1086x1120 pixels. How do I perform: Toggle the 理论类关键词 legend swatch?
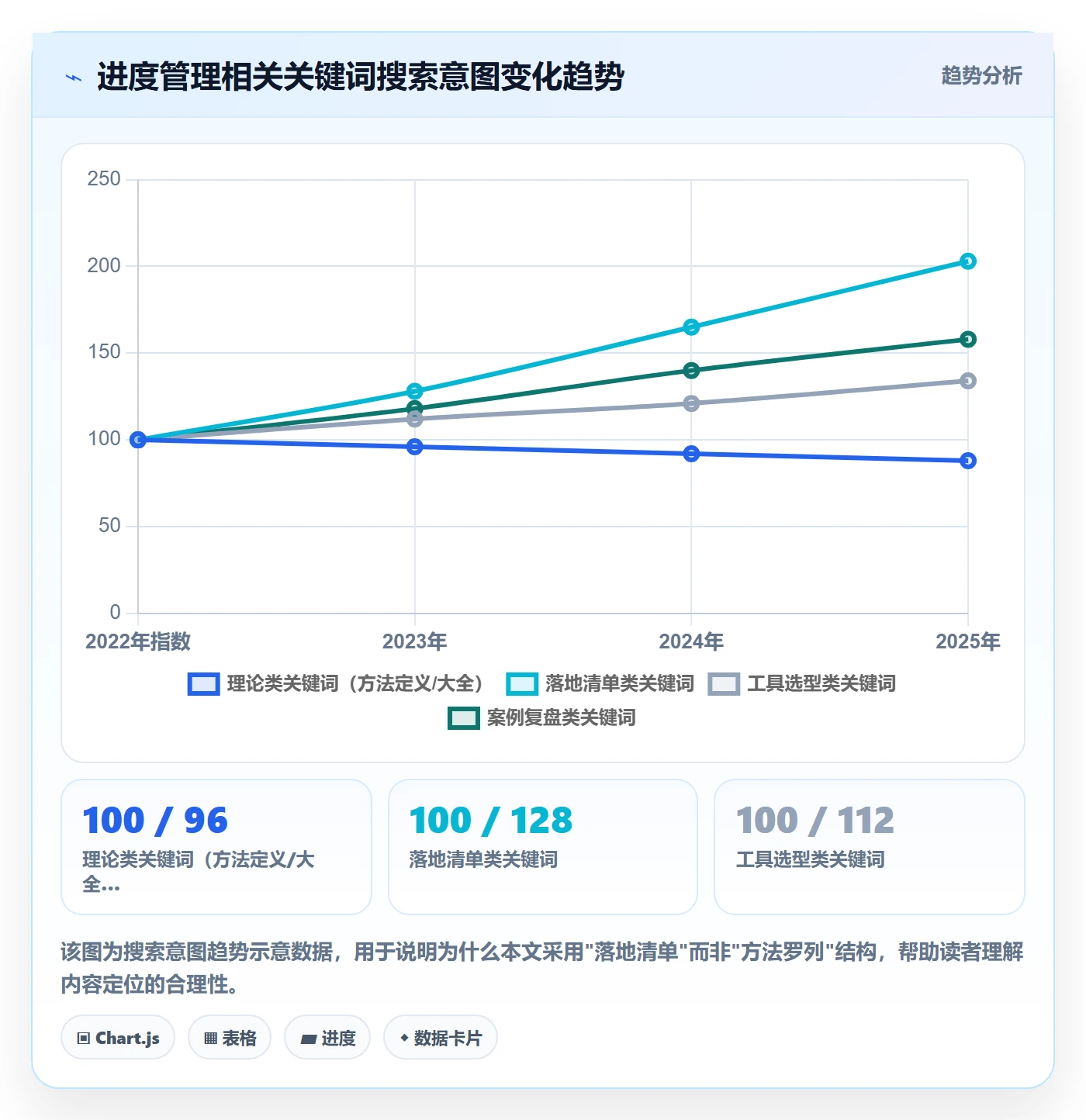pos(204,684)
